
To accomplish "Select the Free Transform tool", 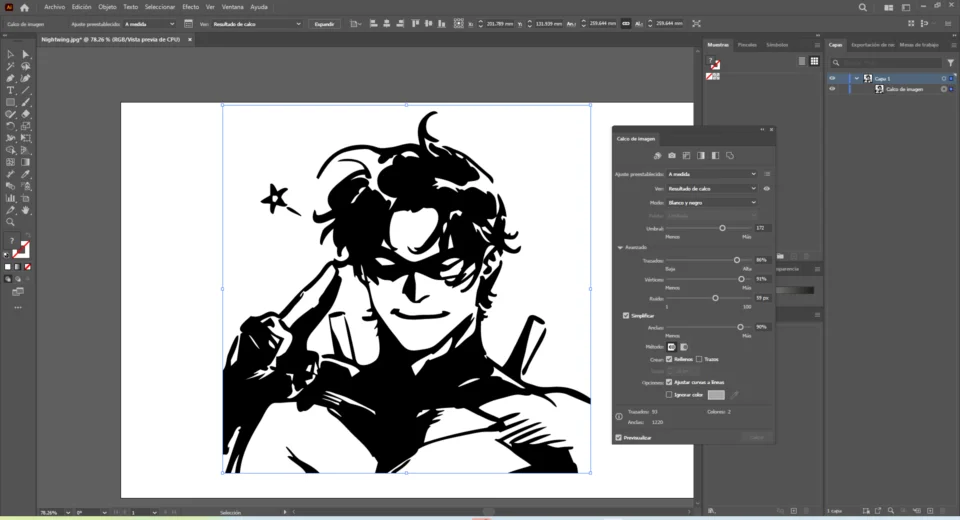I will coord(26,138).
